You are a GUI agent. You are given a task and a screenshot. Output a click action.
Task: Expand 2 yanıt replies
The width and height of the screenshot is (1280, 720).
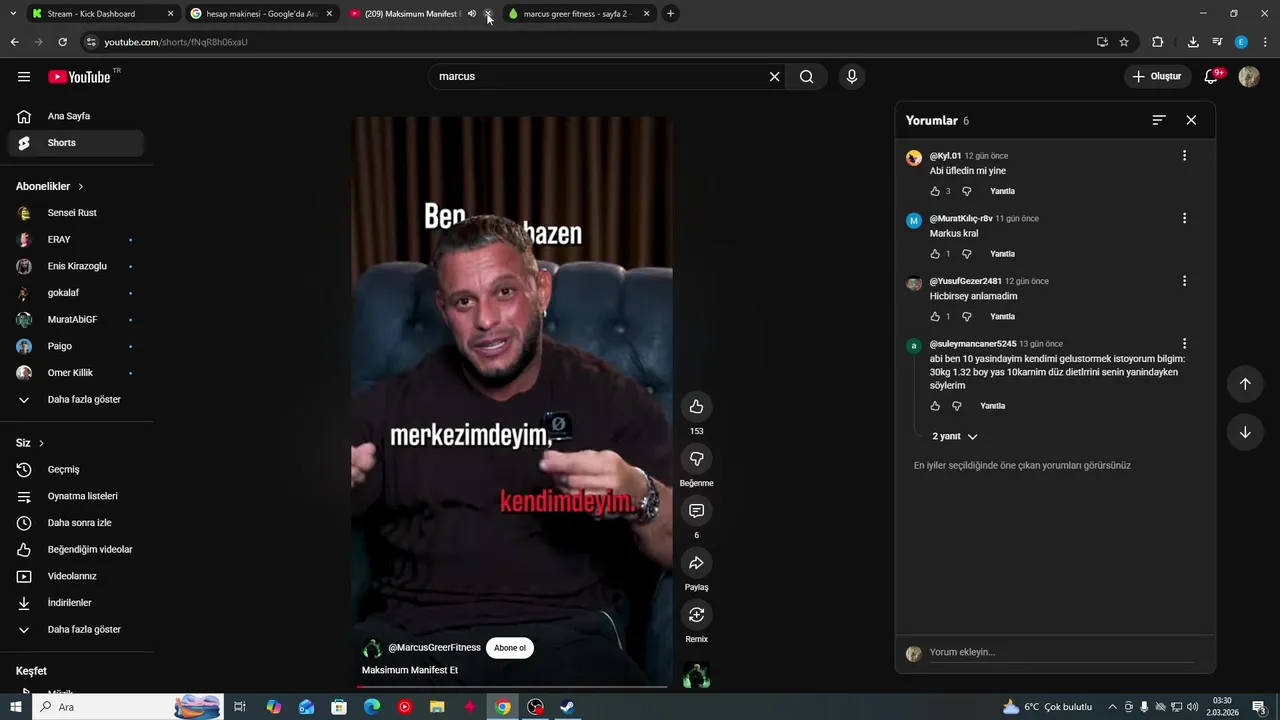(954, 437)
